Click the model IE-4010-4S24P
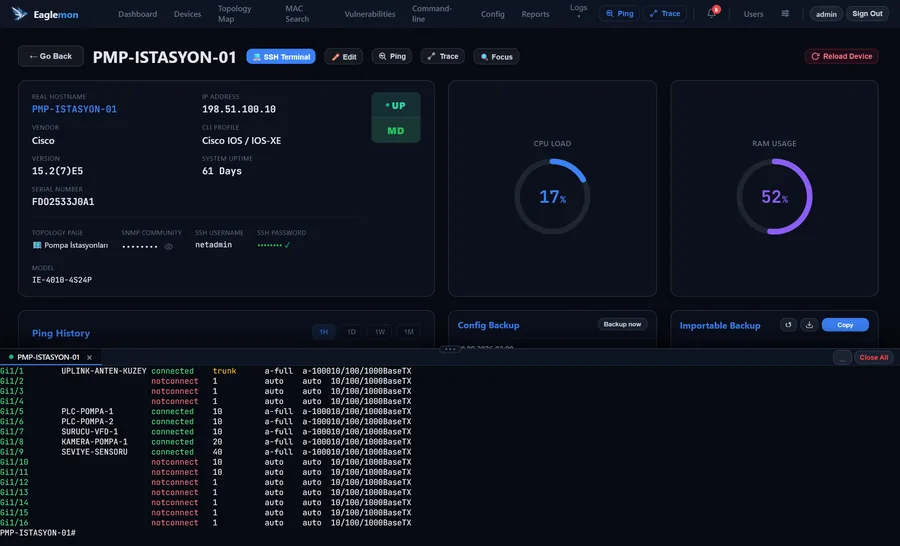 pos(62,280)
